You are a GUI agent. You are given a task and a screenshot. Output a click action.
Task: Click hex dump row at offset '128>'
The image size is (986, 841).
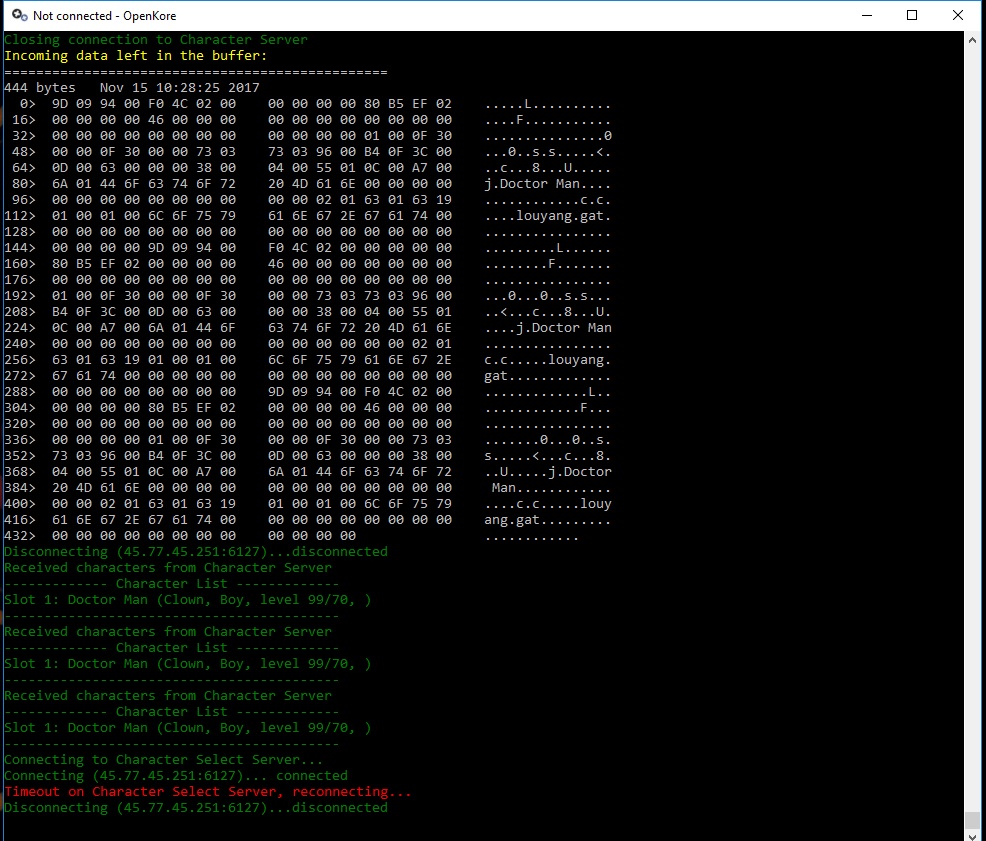(308, 231)
